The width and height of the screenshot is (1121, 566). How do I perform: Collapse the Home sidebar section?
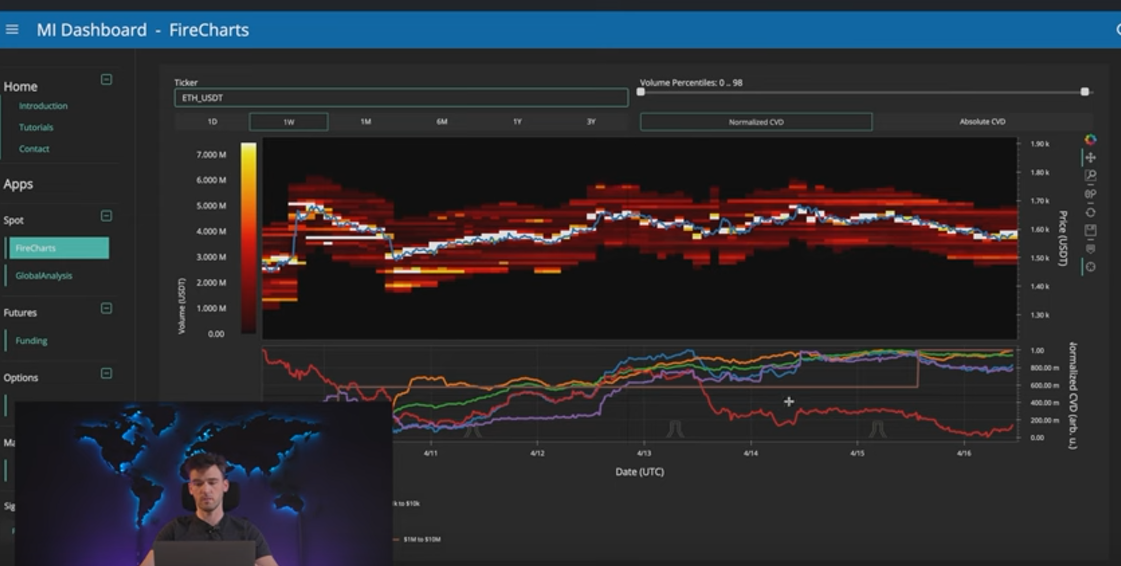[x=107, y=80]
